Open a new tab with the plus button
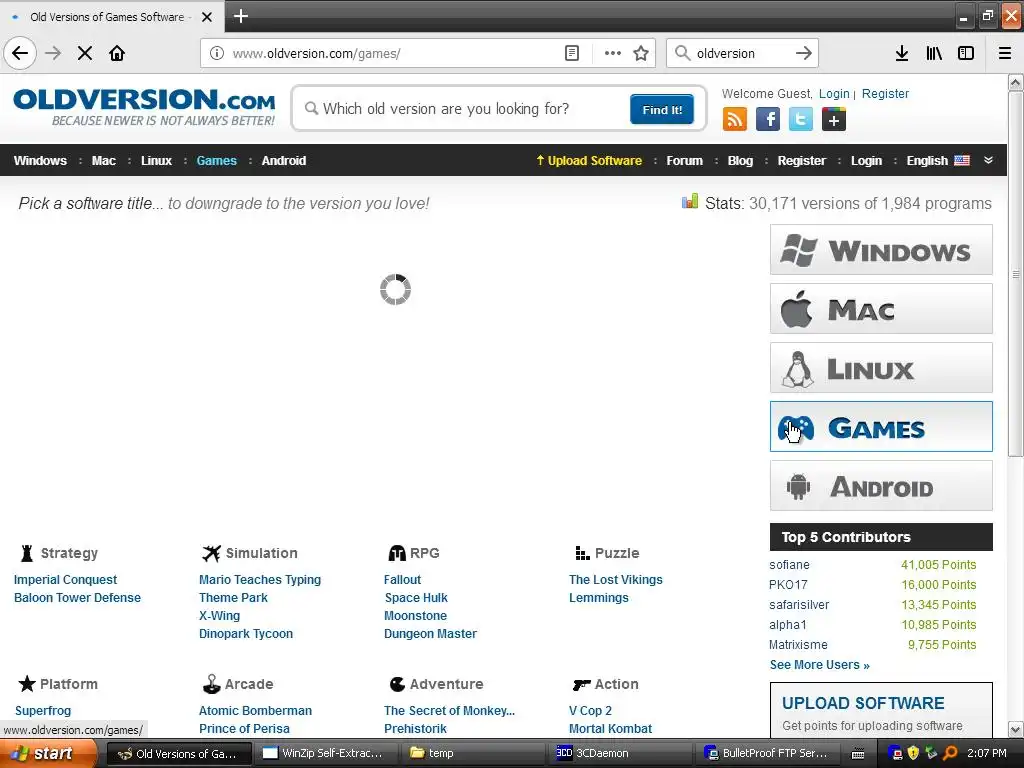This screenshot has height=768, width=1024. click(x=241, y=16)
